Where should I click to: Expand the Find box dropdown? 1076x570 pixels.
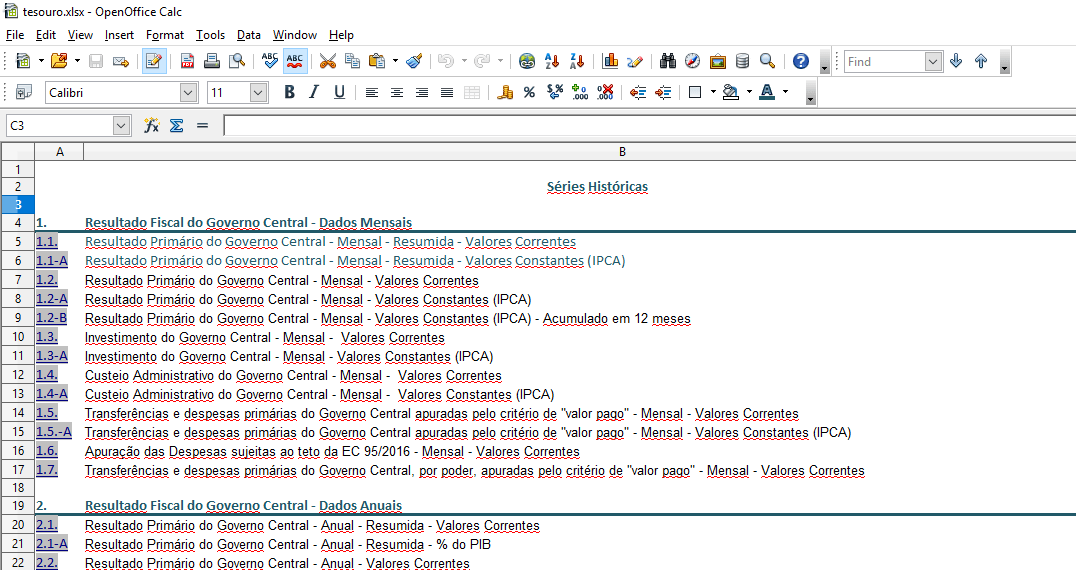tap(933, 62)
